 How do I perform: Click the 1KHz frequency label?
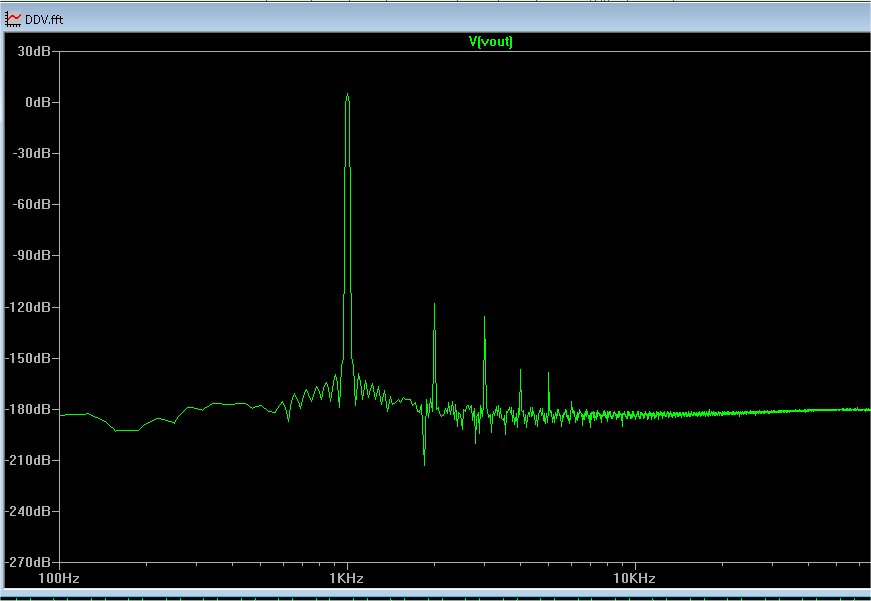347,578
